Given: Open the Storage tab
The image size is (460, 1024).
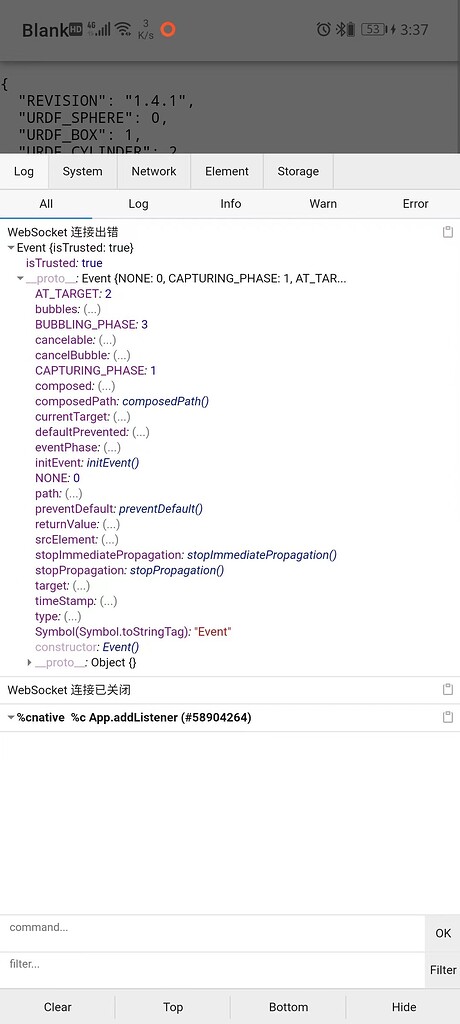Looking at the screenshot, I should [x=298, y=171].
